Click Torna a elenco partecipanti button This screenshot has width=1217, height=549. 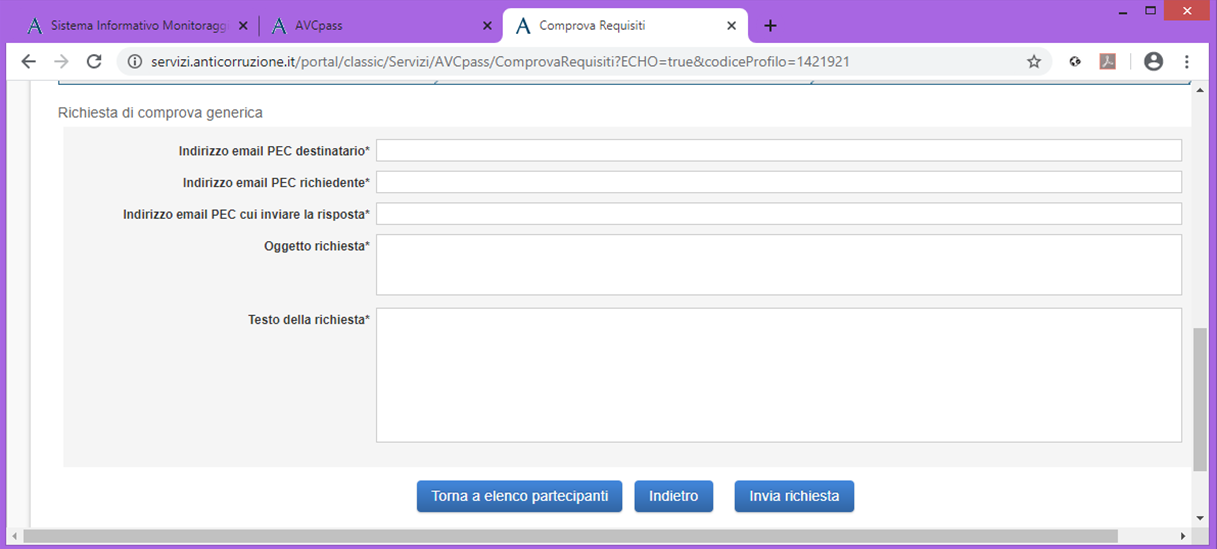pyautogui.click(x=520, y=496)
